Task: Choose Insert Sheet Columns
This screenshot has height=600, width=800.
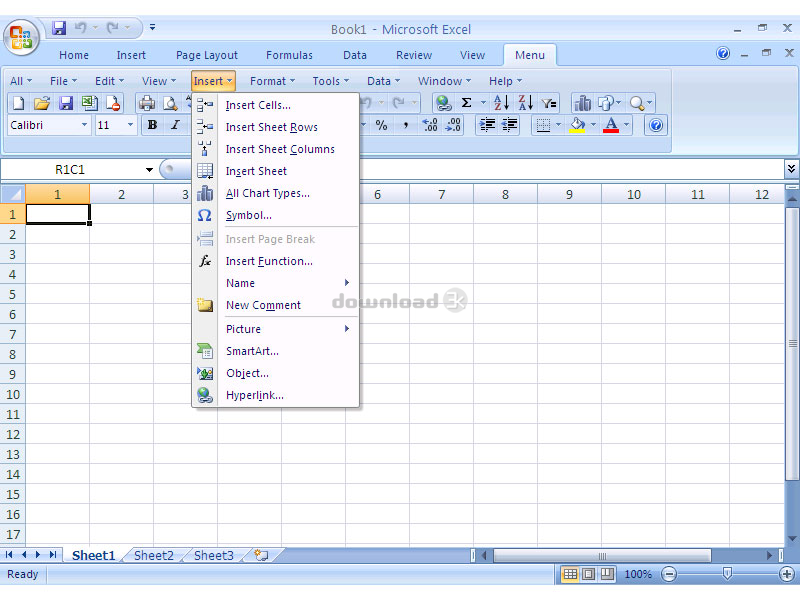Action: click(x=276, y=149)
